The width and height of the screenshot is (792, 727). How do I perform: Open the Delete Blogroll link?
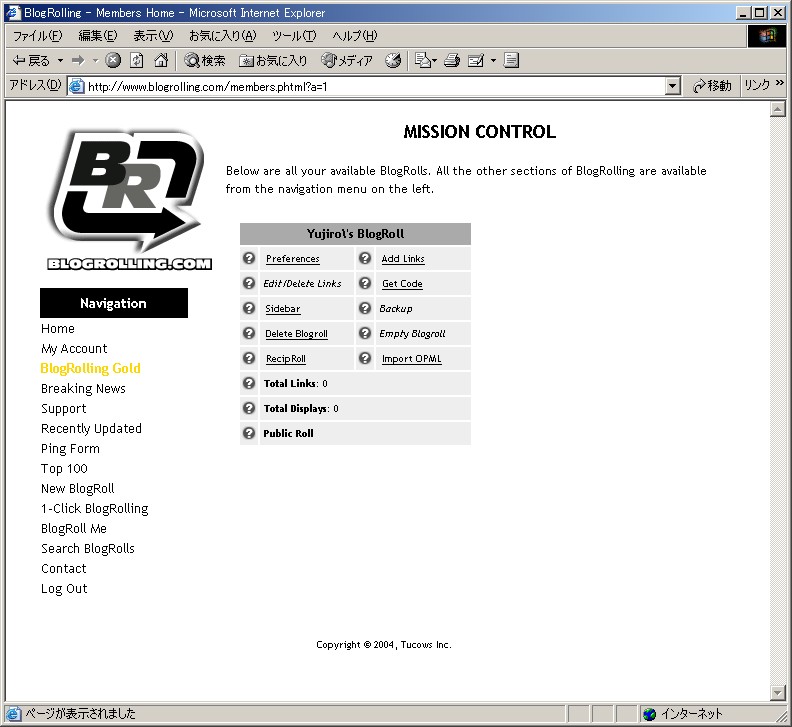296,333
